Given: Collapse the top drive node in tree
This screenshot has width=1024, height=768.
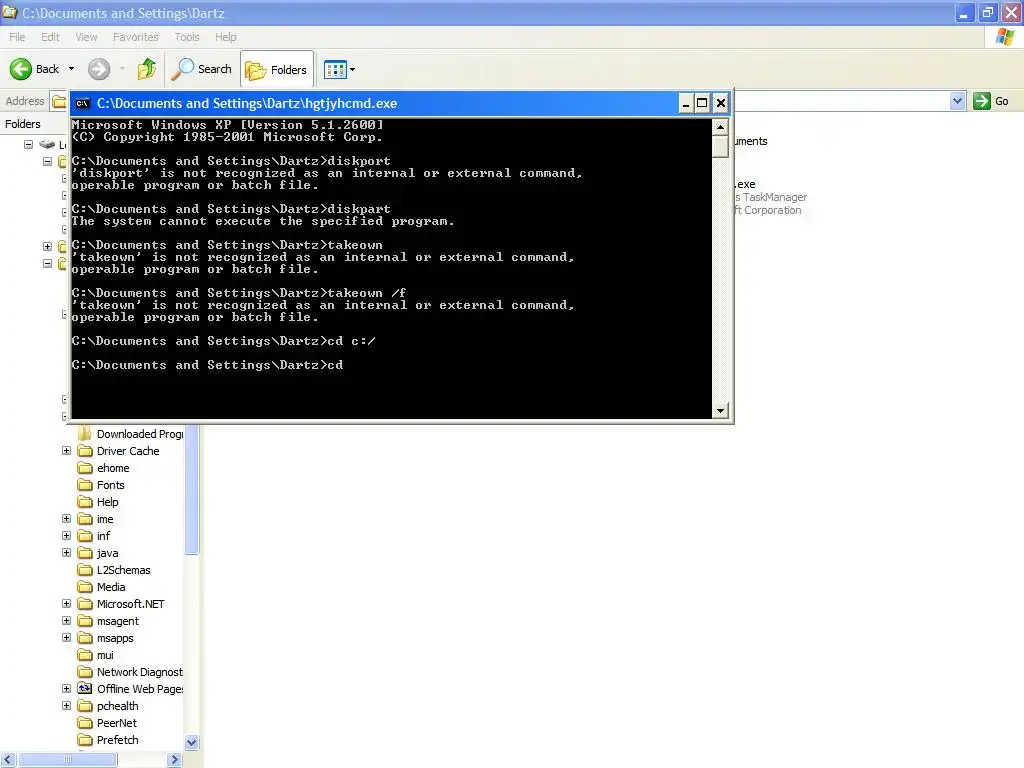Looking at the screenshot, I should (x=28, y=144).
